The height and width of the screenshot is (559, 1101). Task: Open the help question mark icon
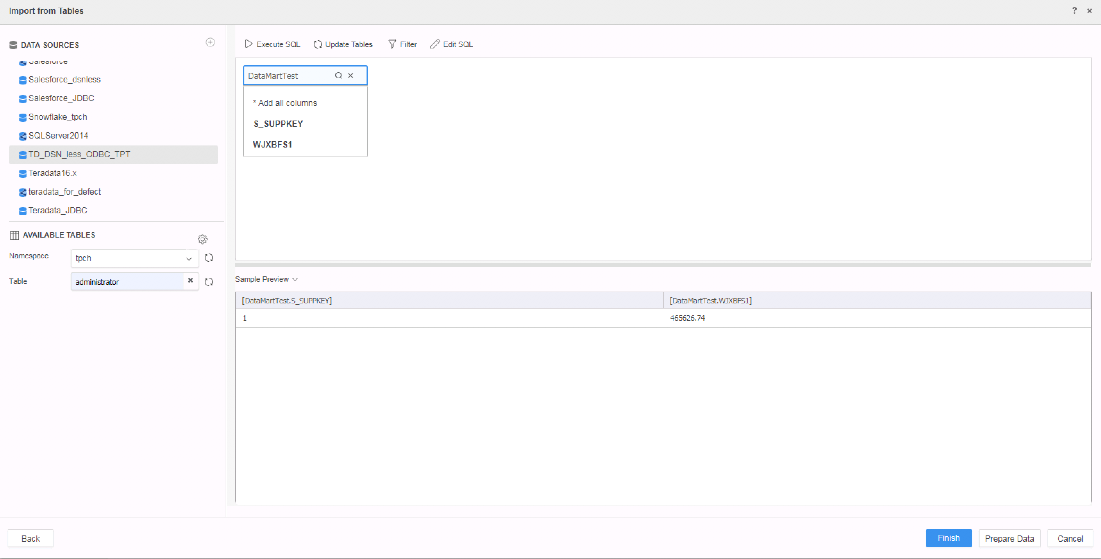(x=1074, y=11)
